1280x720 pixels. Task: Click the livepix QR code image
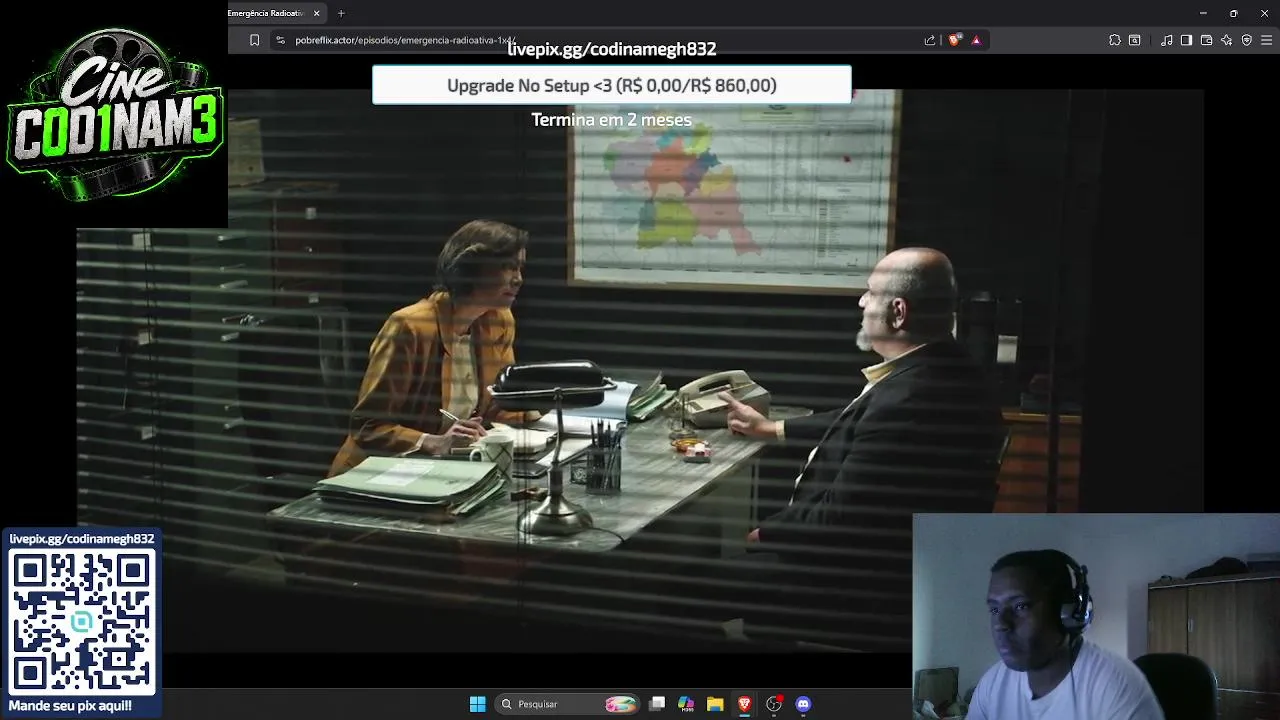click(x=82, y=621)
